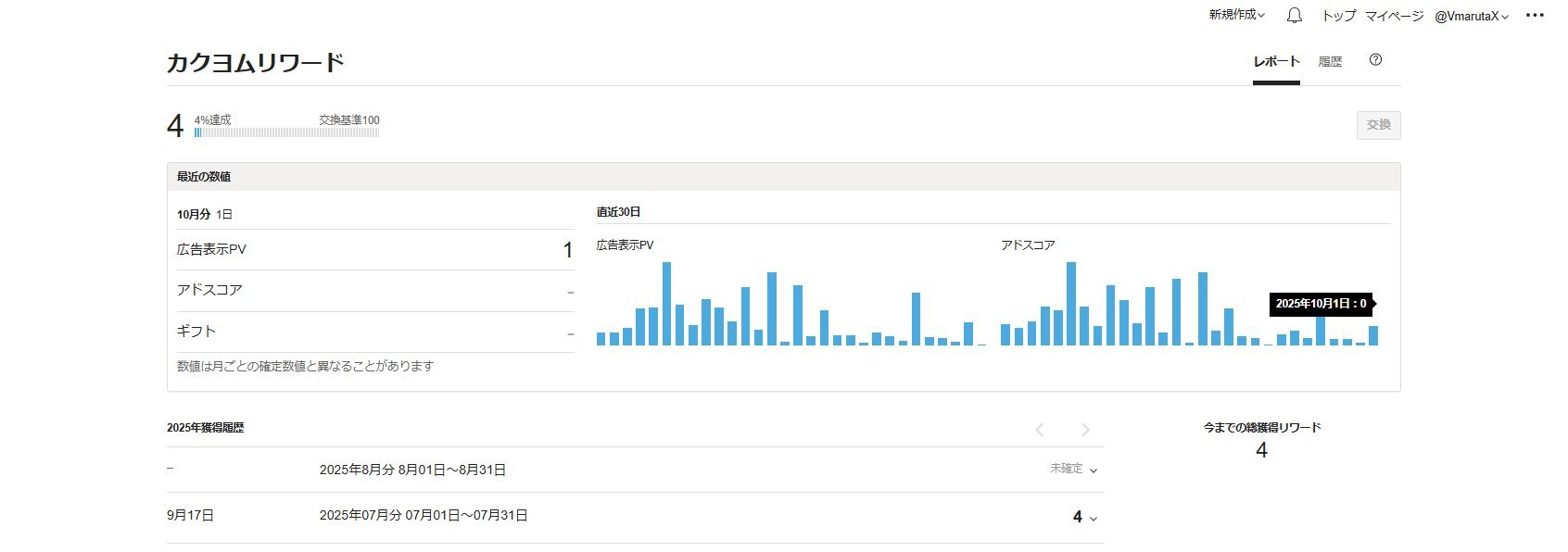
Task: Switch to the 履歴 tab
Action: pos(1330,61)
